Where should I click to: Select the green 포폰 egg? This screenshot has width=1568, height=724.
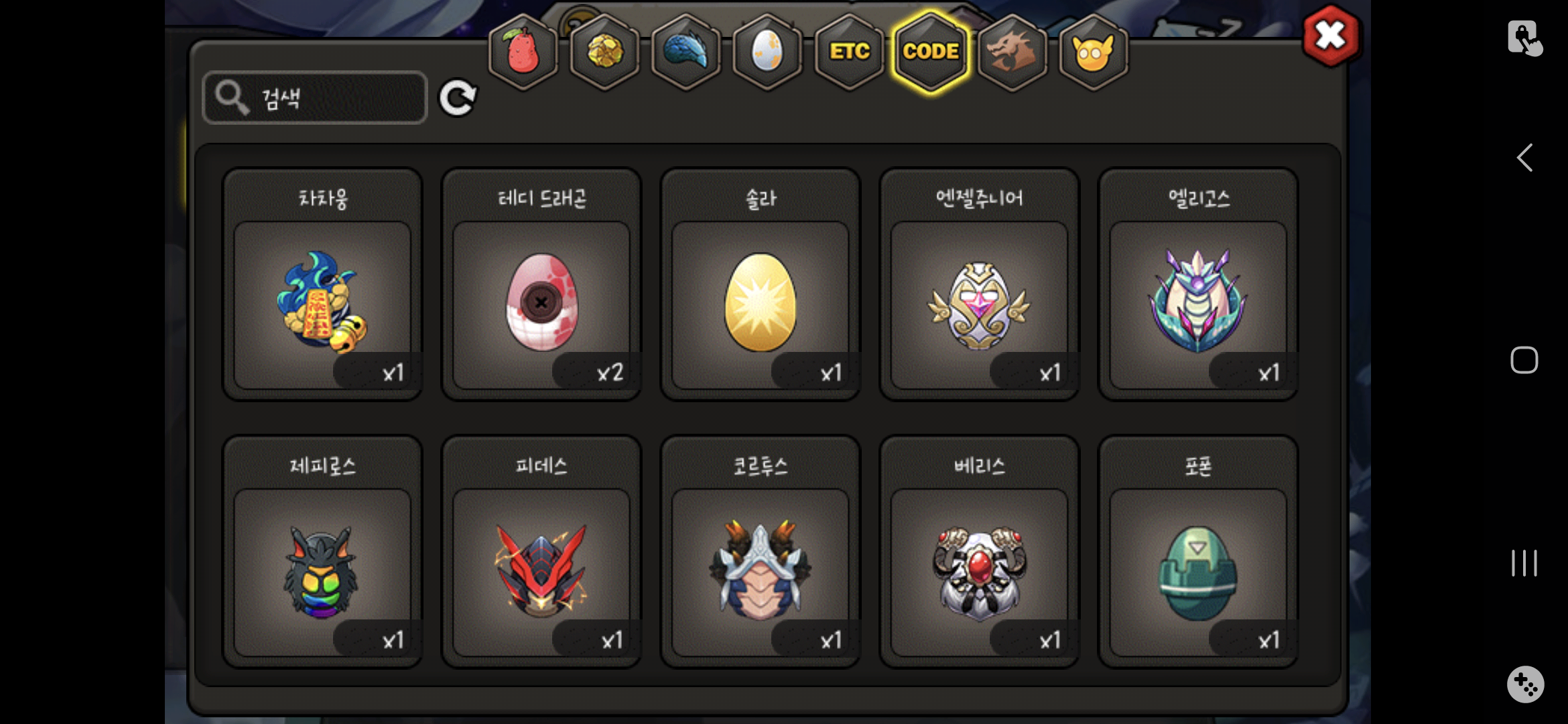tap(1198, 552)
